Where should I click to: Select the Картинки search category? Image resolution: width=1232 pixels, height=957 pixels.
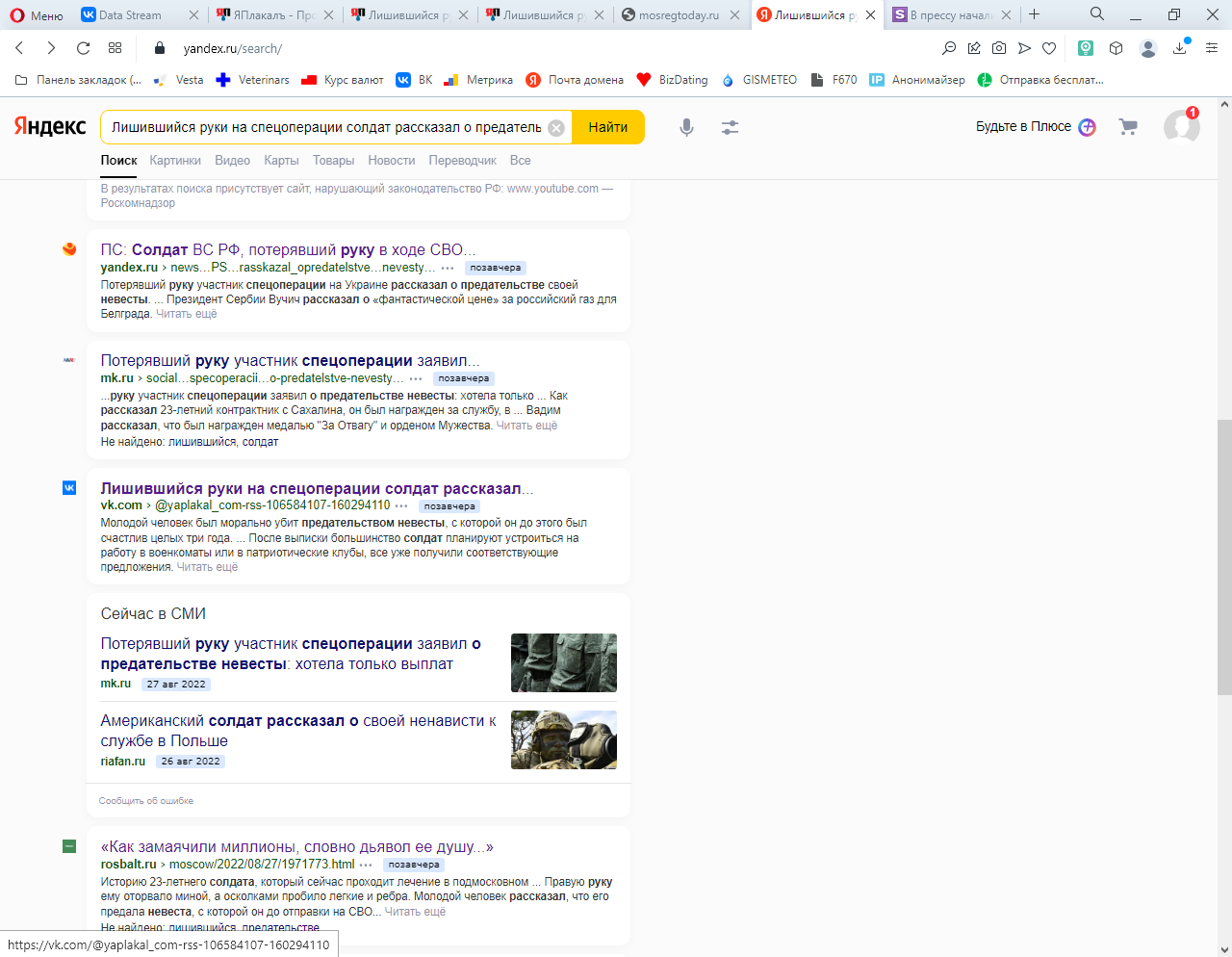(x=175, y=161)
